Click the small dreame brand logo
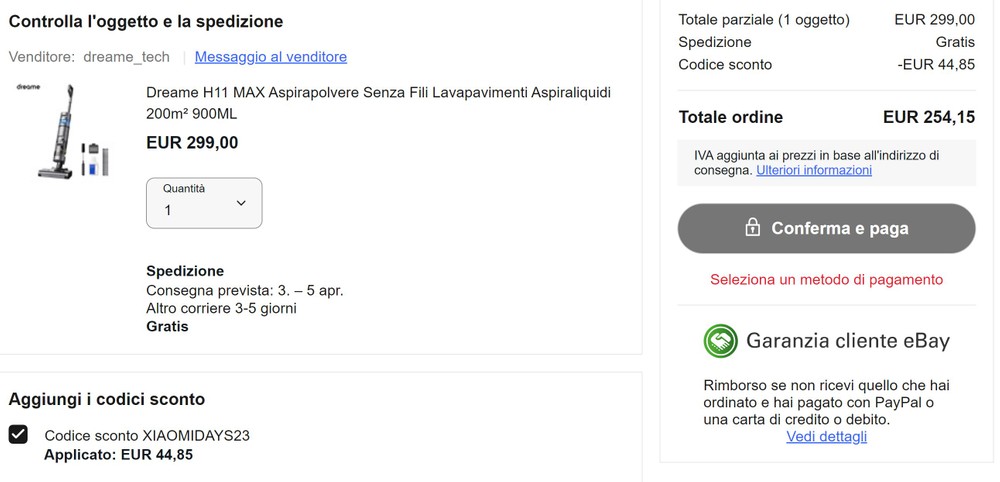Image resolution: width=1000 pixels, height=482 pixels. tap(28, 87)
